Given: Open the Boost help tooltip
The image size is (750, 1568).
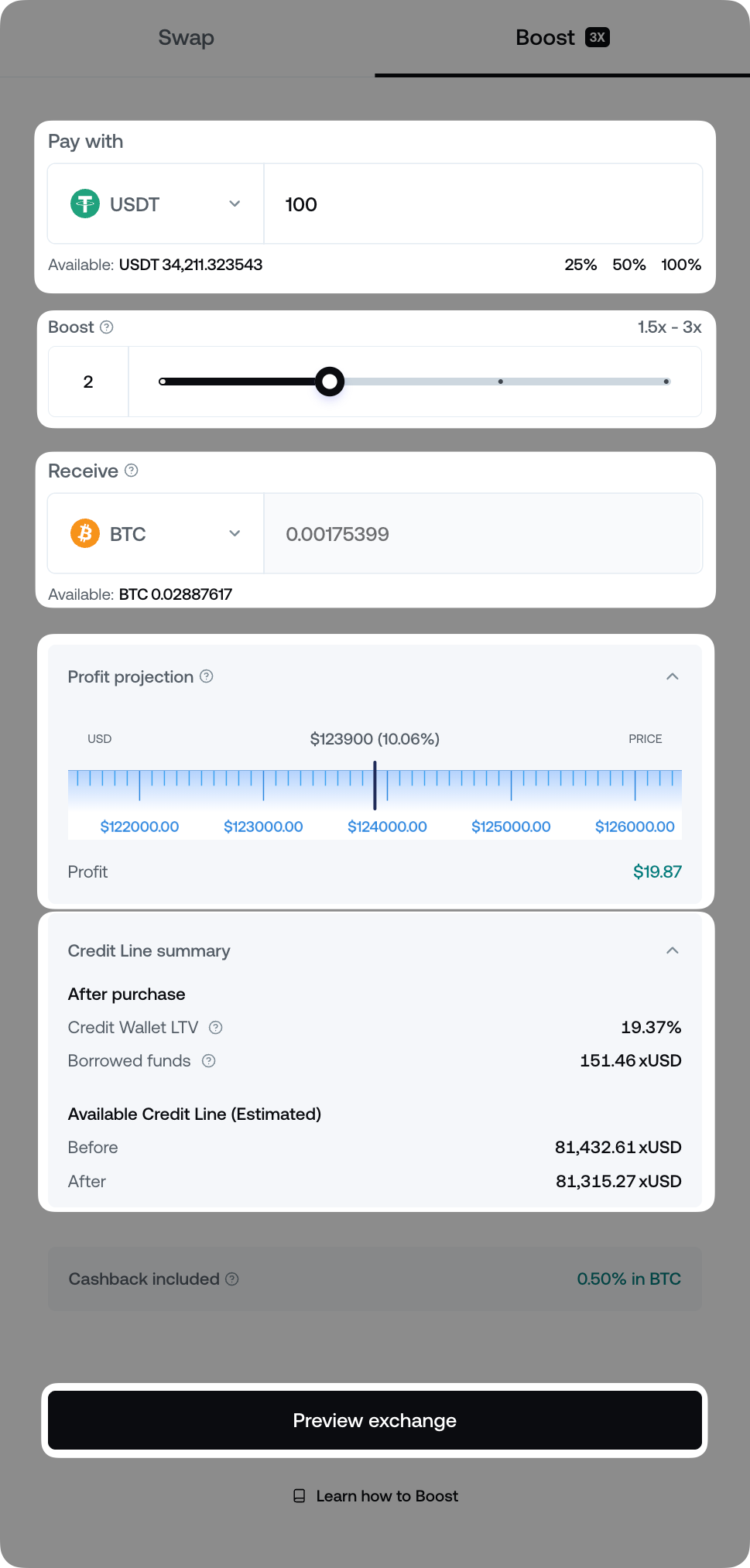Looking at the screenshot, I should point(107,327).
